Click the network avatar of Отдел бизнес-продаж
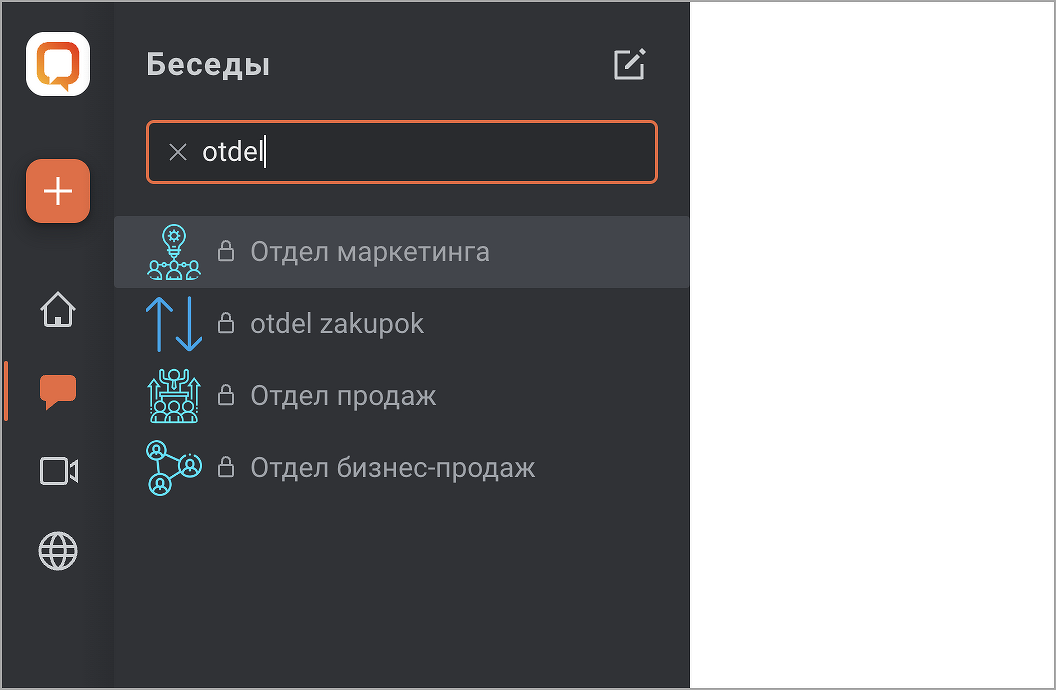This screenshot has width=1056, height=690. (174, 468)
